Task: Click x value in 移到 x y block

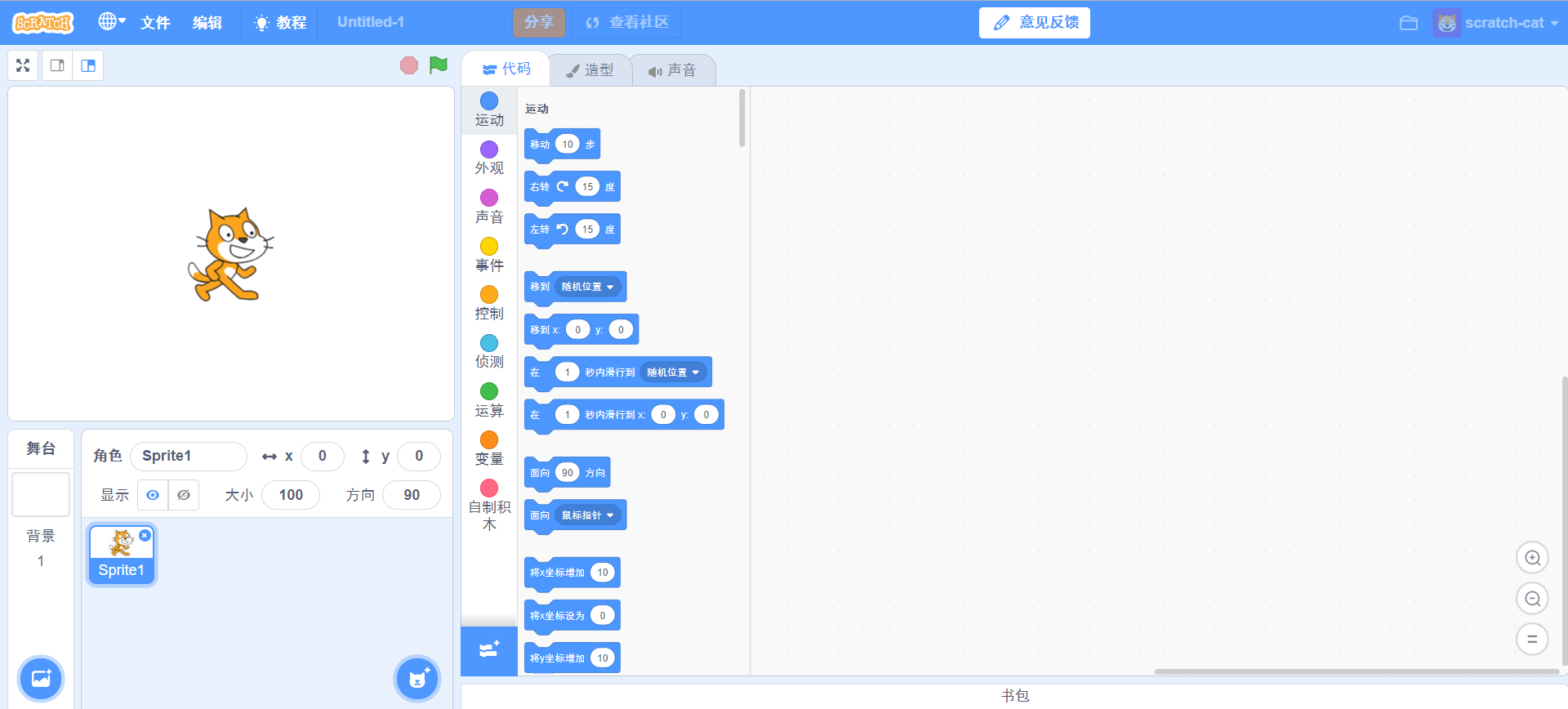Action: pyautogui.click(x=577, y=329)
